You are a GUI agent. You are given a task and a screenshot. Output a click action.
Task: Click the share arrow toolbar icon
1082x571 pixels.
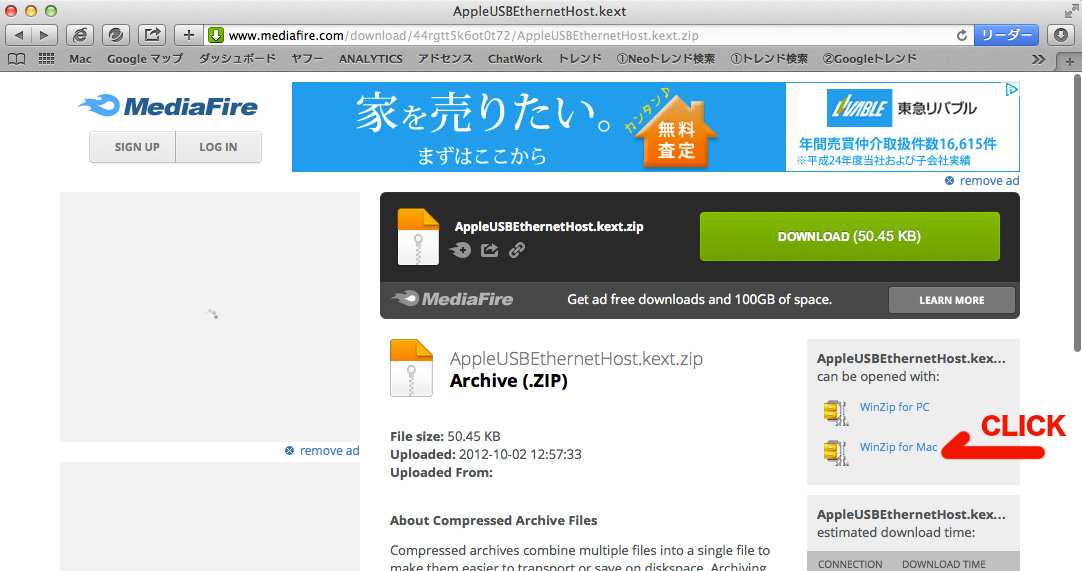[152, 35]
